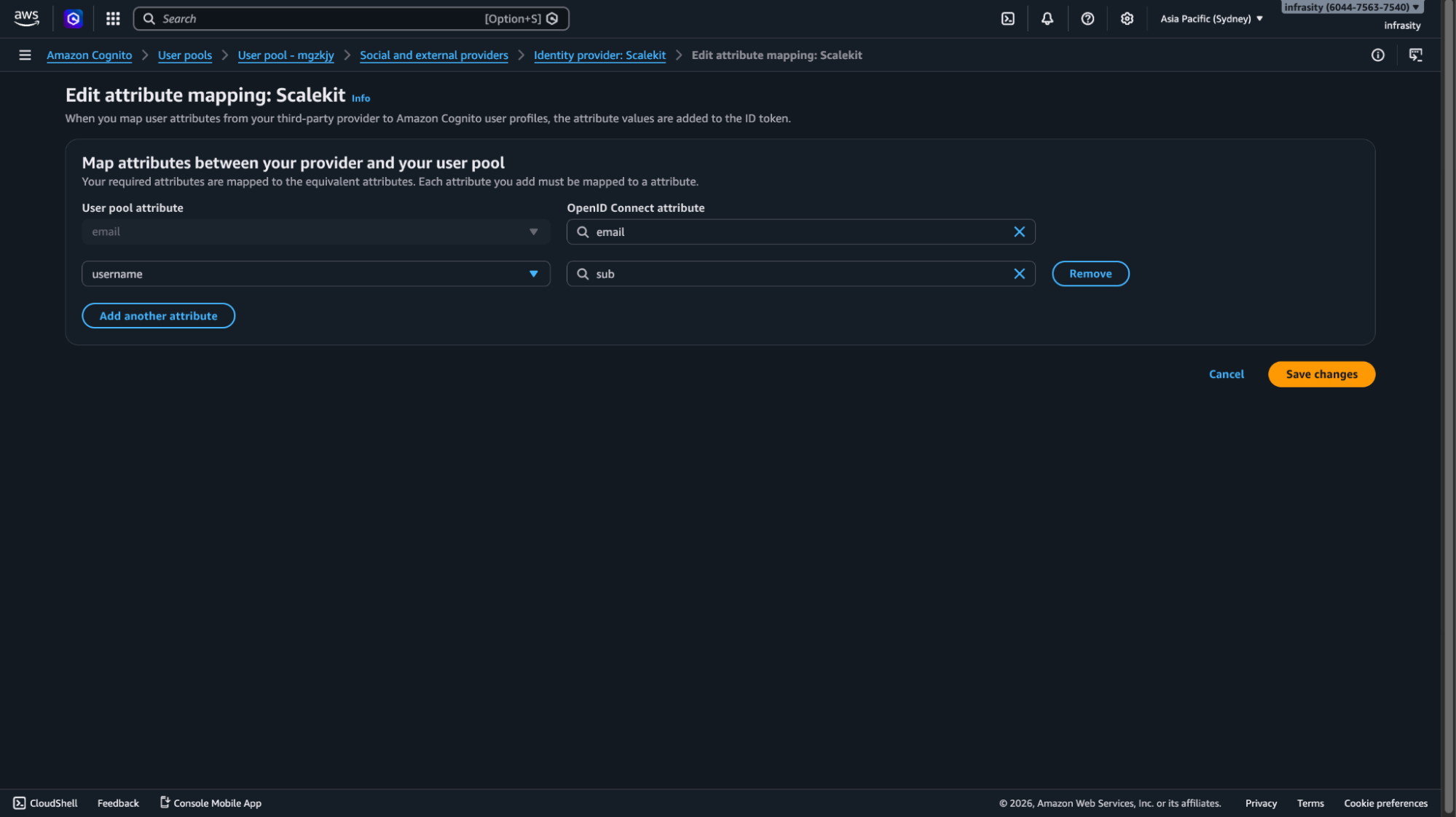
Task: Click Cancel to discard the mapping
Action: tap(1226, 374)
